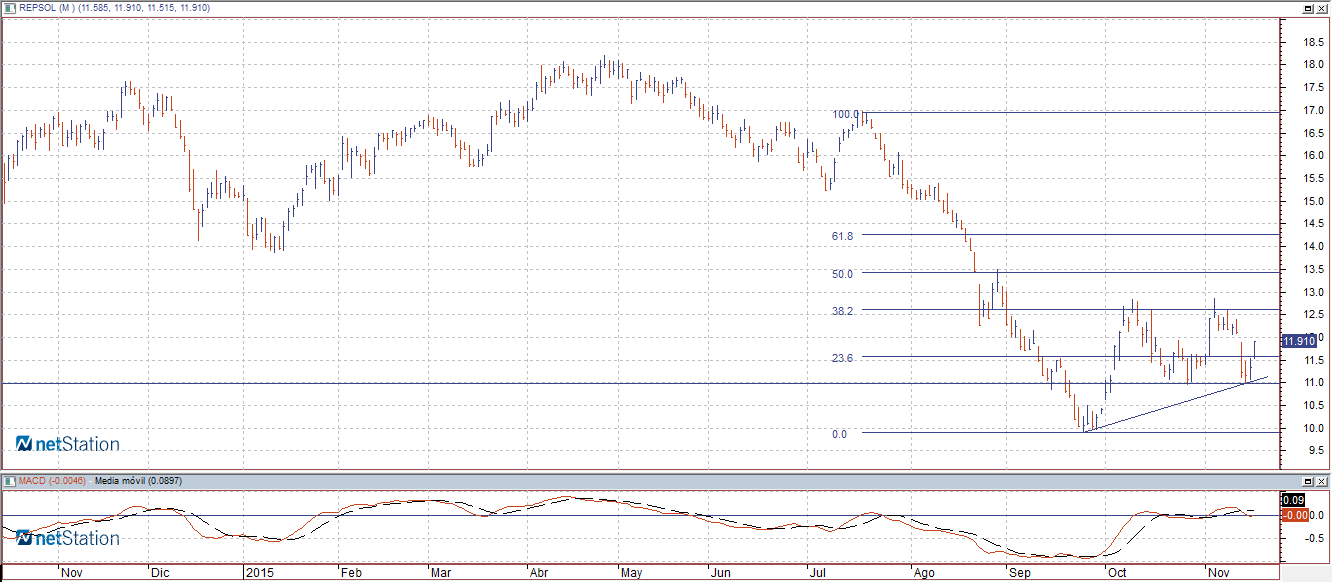Click the Jun label on time axis
The width and height of the screenshot is (1332, 582).
click(720, 573)
